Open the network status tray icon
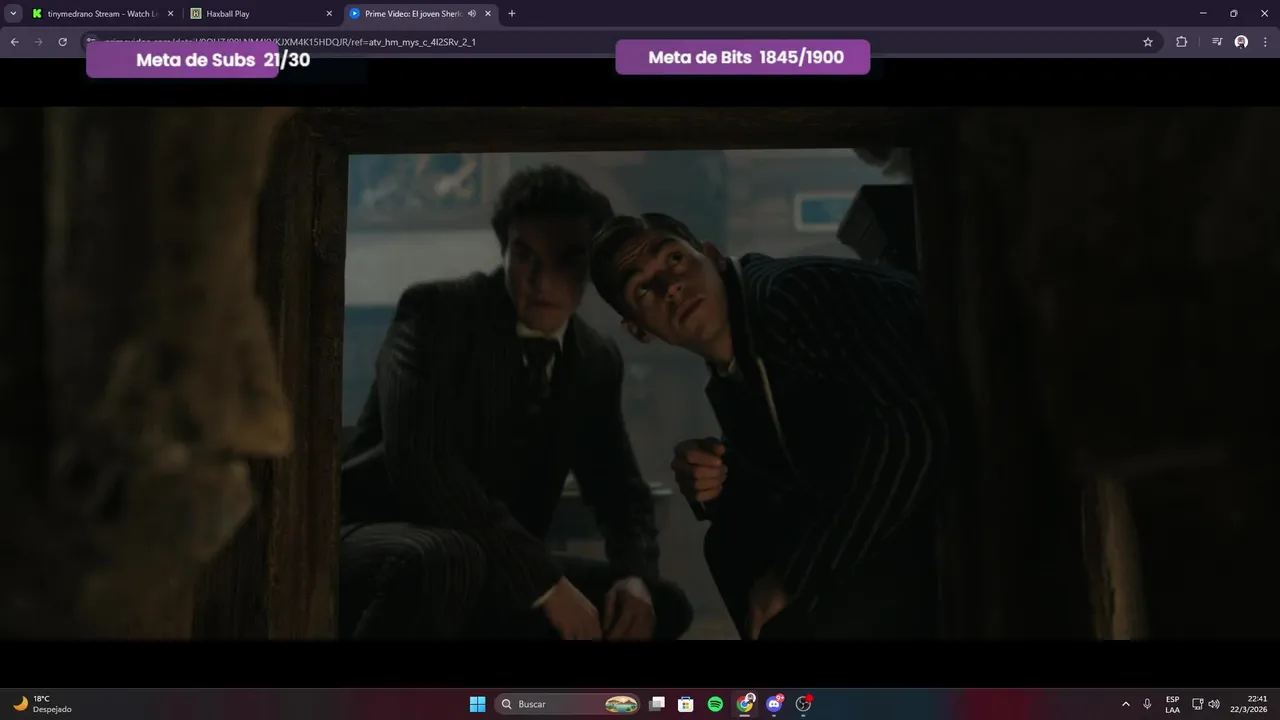Image resolution: width=1280 pixels, height=720 pixels. click(1197, 704)
